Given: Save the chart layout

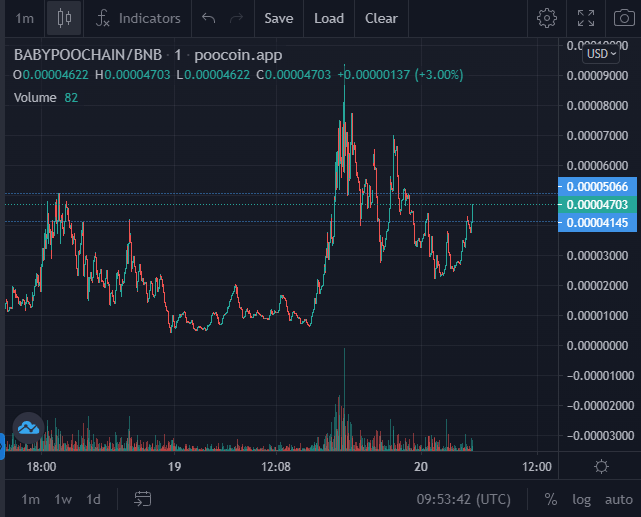Looking at the screenshot, I should tap(279, 18).
